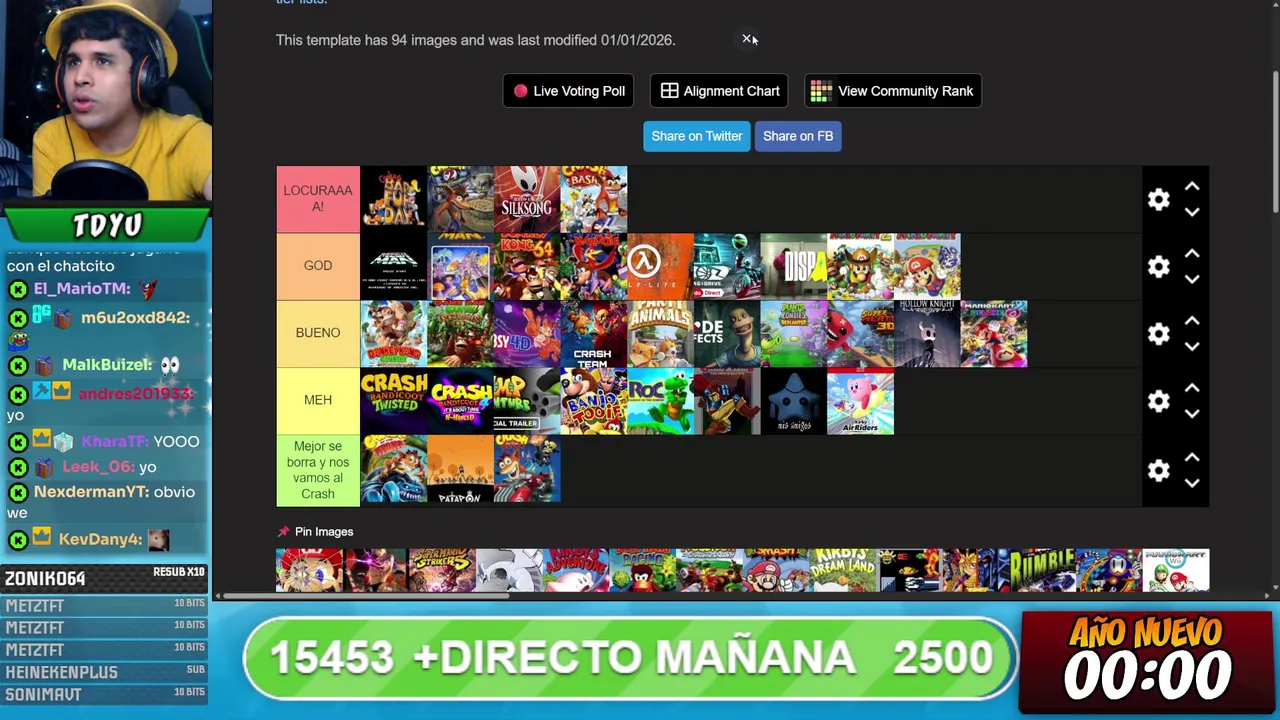
Task: Select the Half-Life lambda thumbnail
Action: pos(660,266)
